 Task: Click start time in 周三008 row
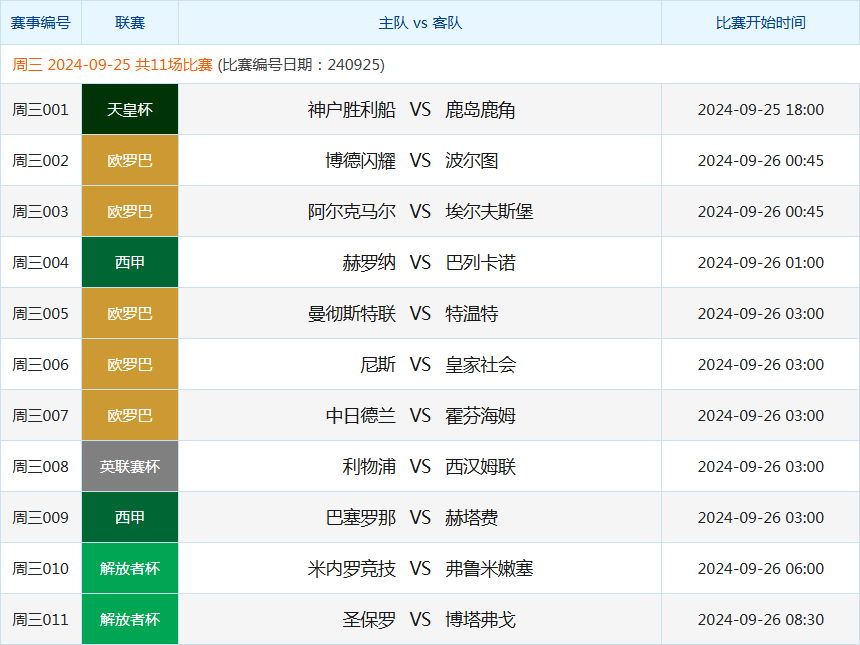coord(761,467)
